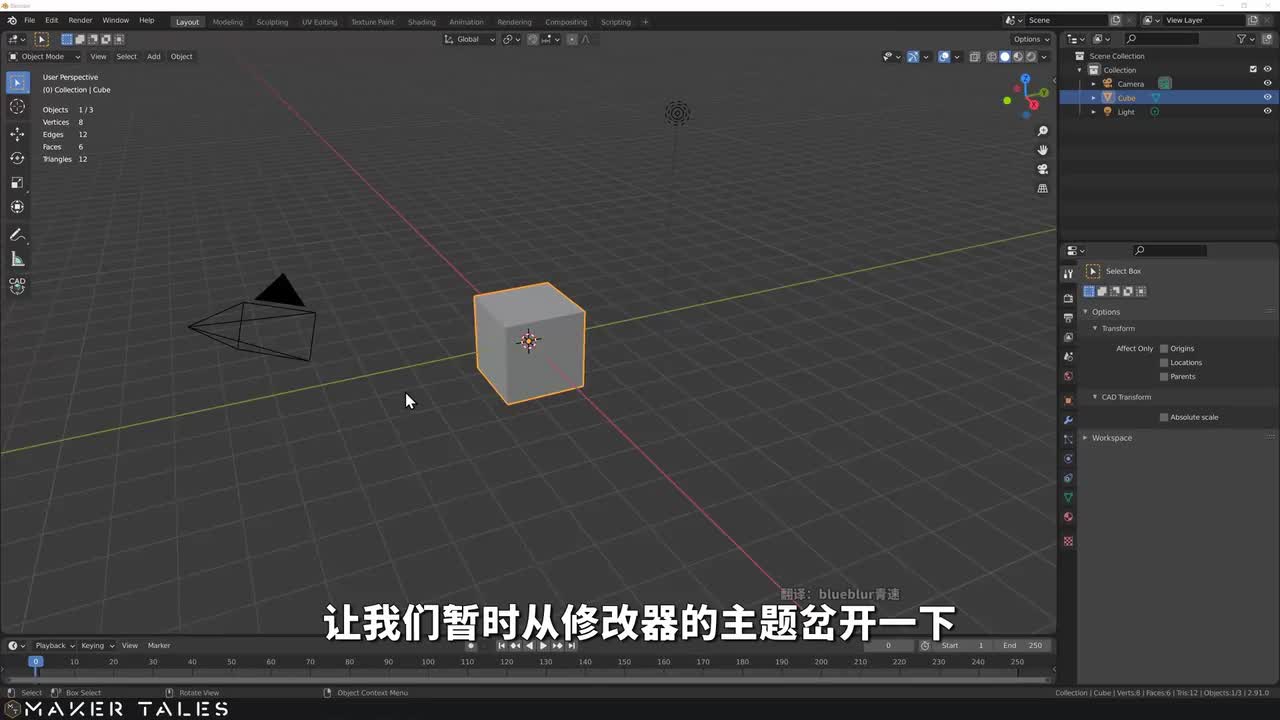Toggle camera view icon in viewport
The width and height of the screenshot is (1280, 720).
(1043, 169)
